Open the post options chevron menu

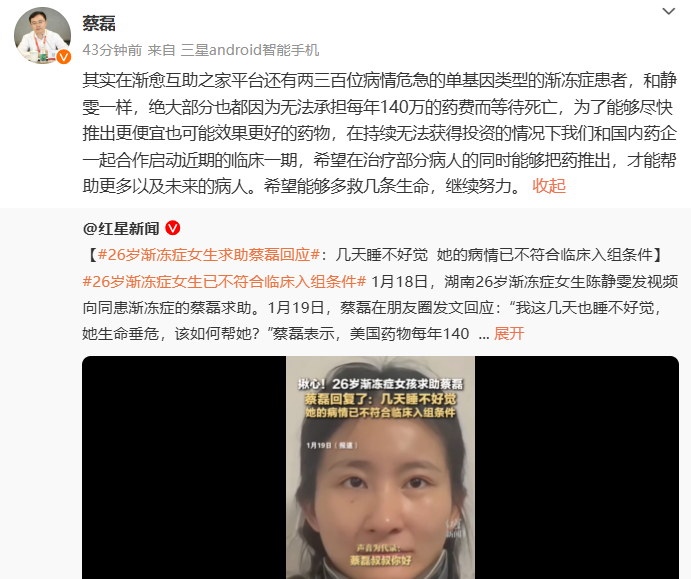pyautogui.click(x=669, y=11)
